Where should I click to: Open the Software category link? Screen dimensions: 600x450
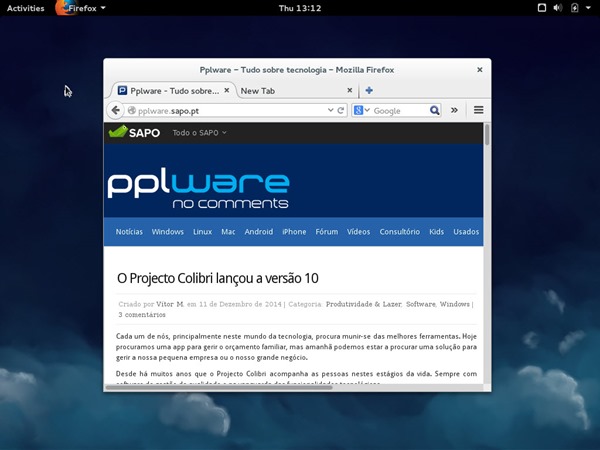pyautogui.click(x=421, y=304)
